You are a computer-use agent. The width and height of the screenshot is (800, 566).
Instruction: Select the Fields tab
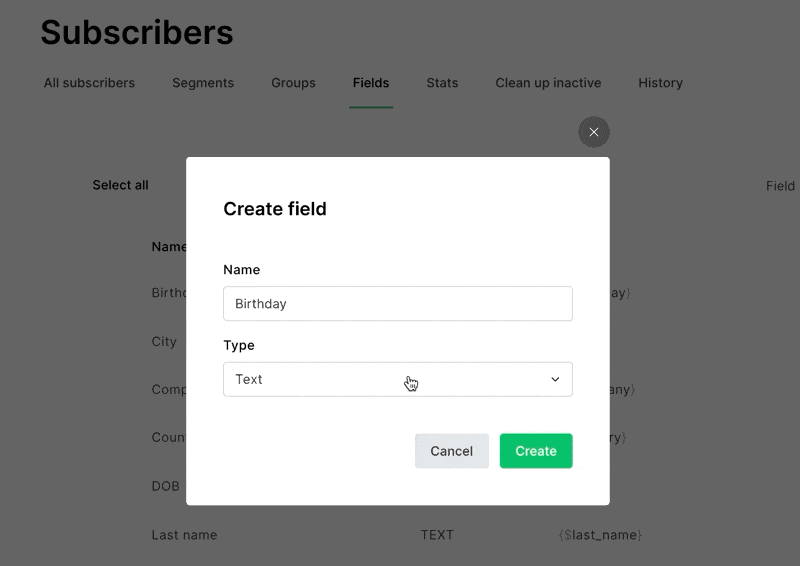(x=371, y=83)
